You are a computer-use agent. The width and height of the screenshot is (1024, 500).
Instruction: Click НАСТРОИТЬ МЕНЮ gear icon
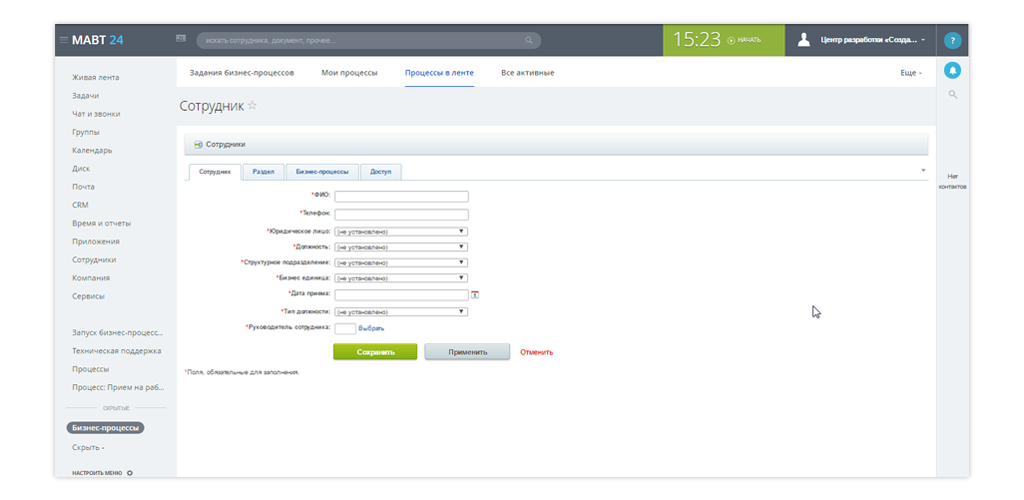[x=129, y=473]
